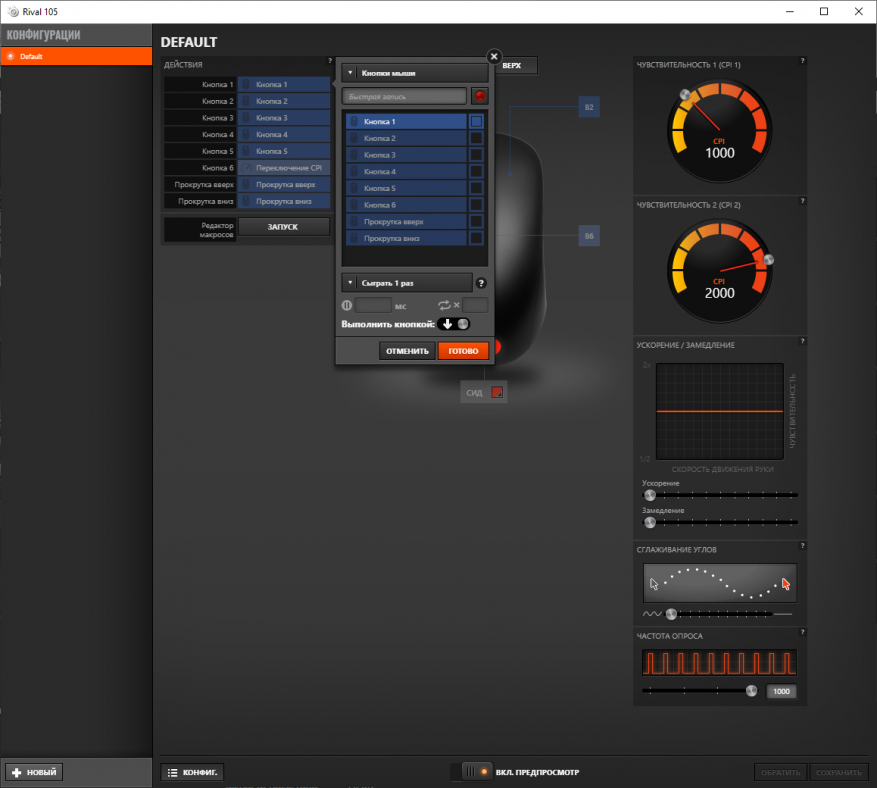Open Прокрутка вверх action dropdown
This screenshot has height=788, width=877.
(284, 185)
